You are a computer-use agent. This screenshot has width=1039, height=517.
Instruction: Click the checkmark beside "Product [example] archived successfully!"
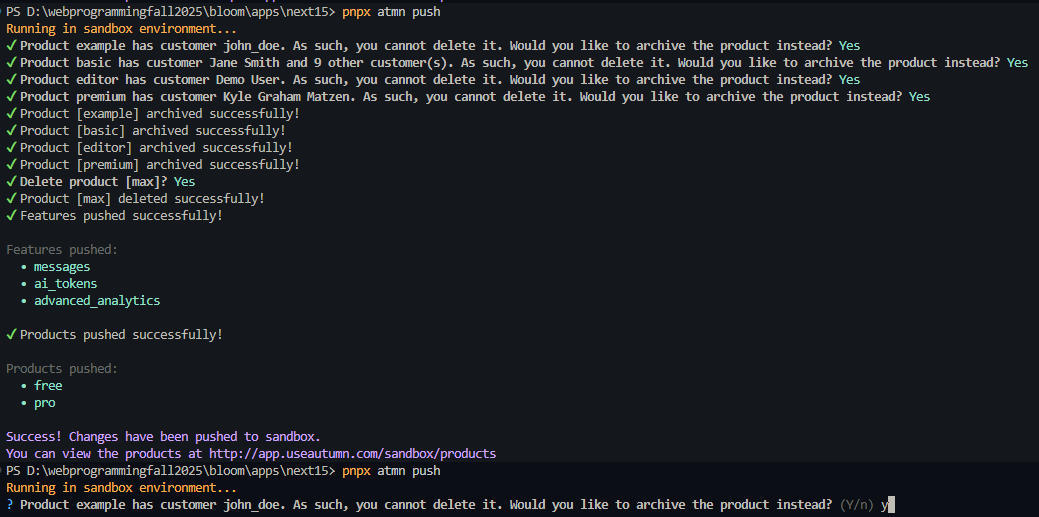click(10, 113)
